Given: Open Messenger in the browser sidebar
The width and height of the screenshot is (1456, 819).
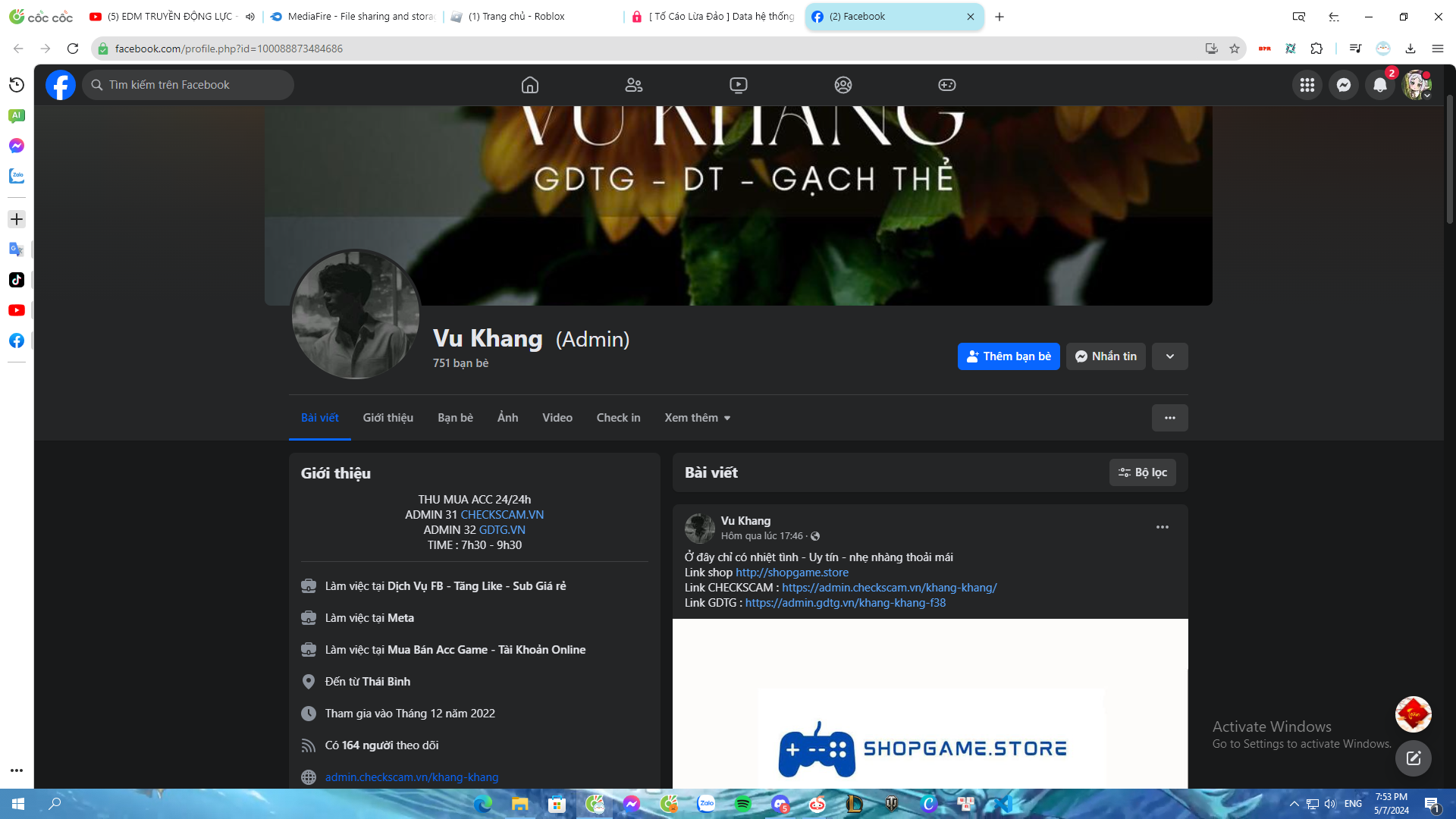Looking at the screenshot, I should tap(17, 146).
